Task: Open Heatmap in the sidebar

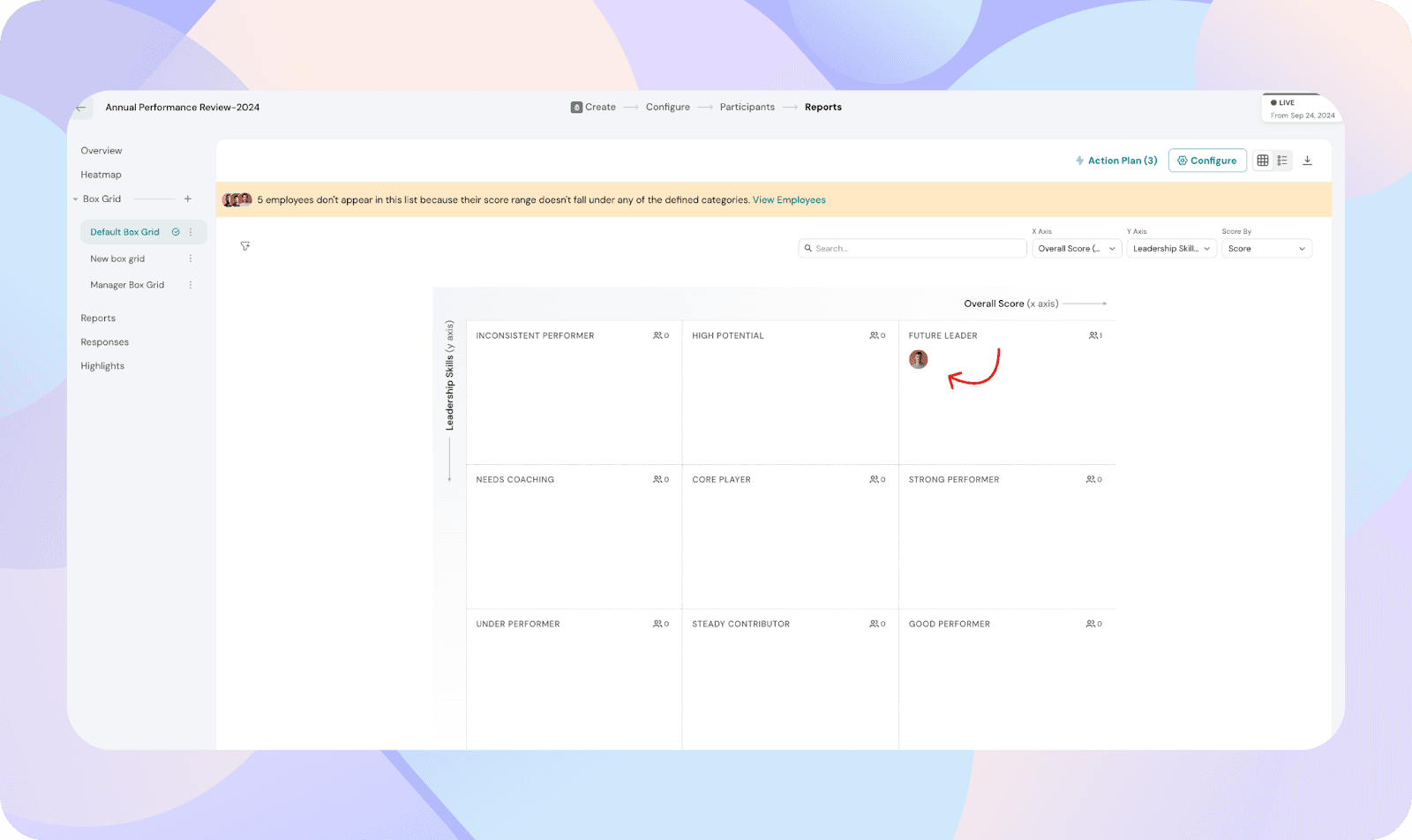Action: pyautogui.click(x=101, y=175)
